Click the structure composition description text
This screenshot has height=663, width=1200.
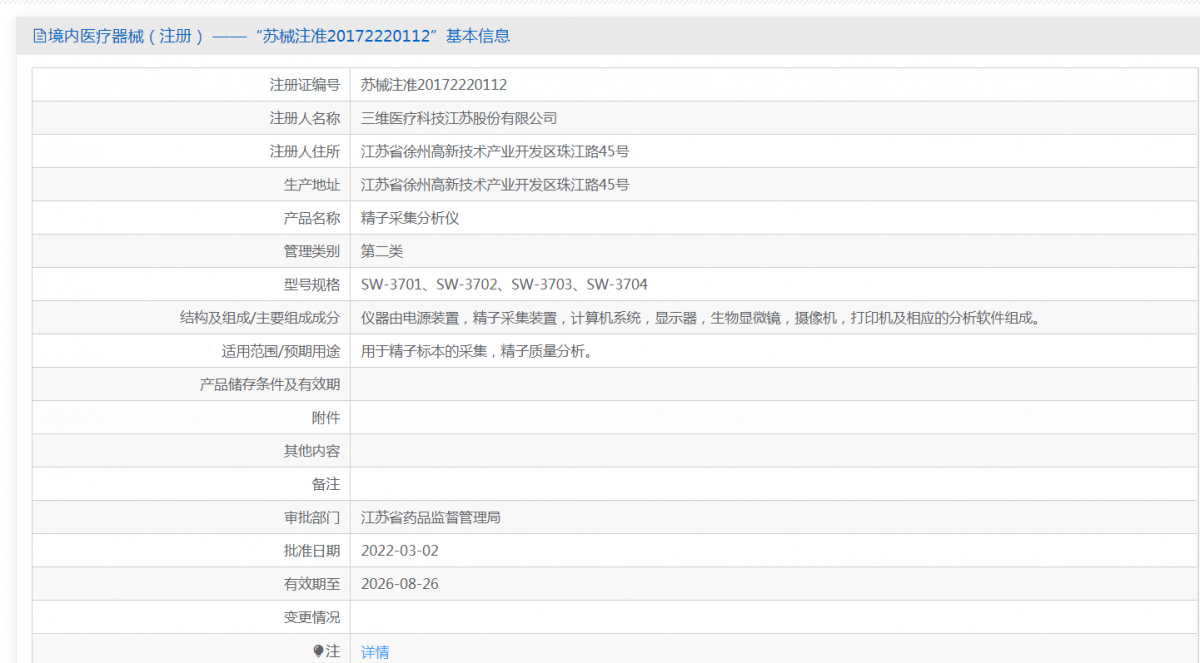click(x=701, y=318)
